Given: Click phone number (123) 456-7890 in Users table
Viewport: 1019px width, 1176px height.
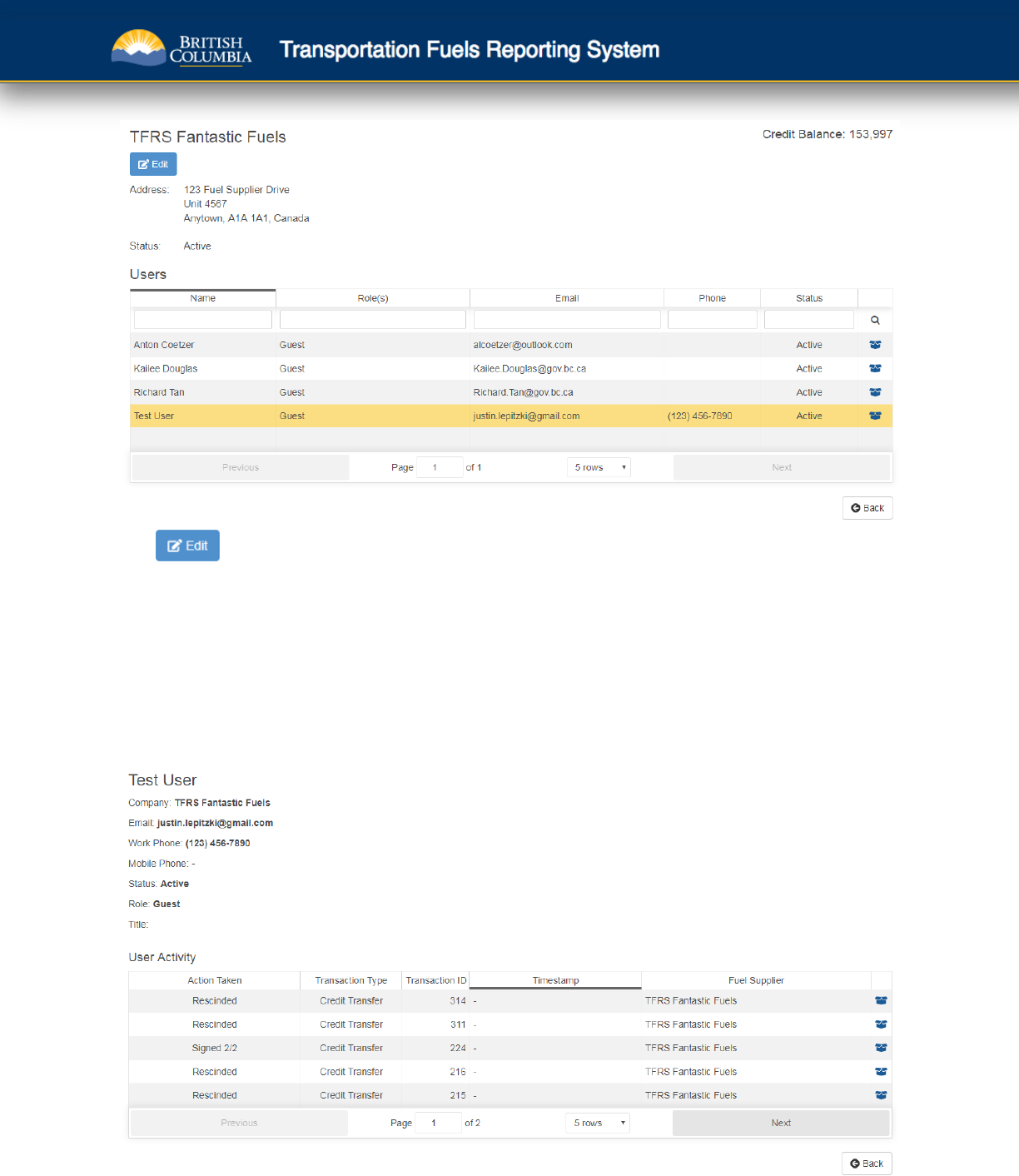Looking at the screenshot, I should pos(700,416).
